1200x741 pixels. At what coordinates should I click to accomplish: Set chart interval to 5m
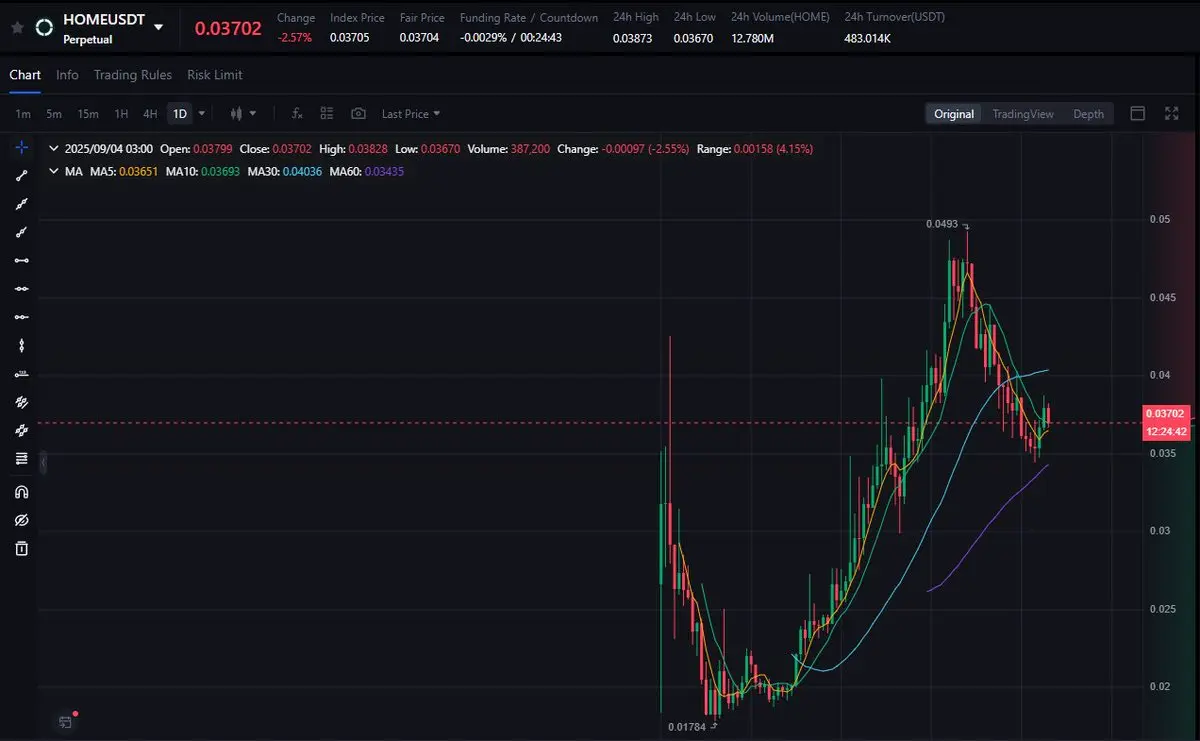pos(54,114)
